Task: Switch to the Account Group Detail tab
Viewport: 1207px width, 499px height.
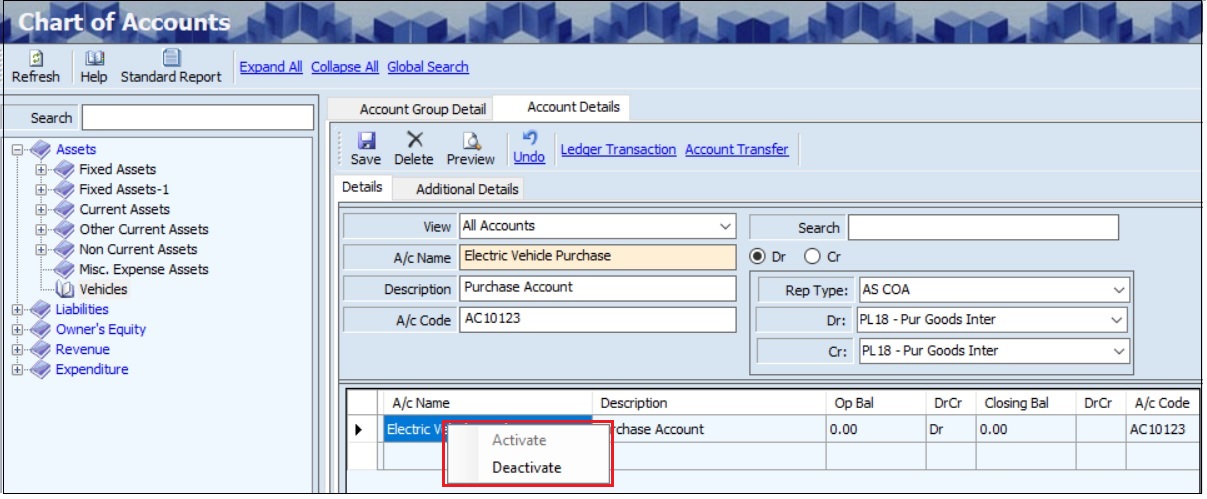Action: (x=422, y=109)
